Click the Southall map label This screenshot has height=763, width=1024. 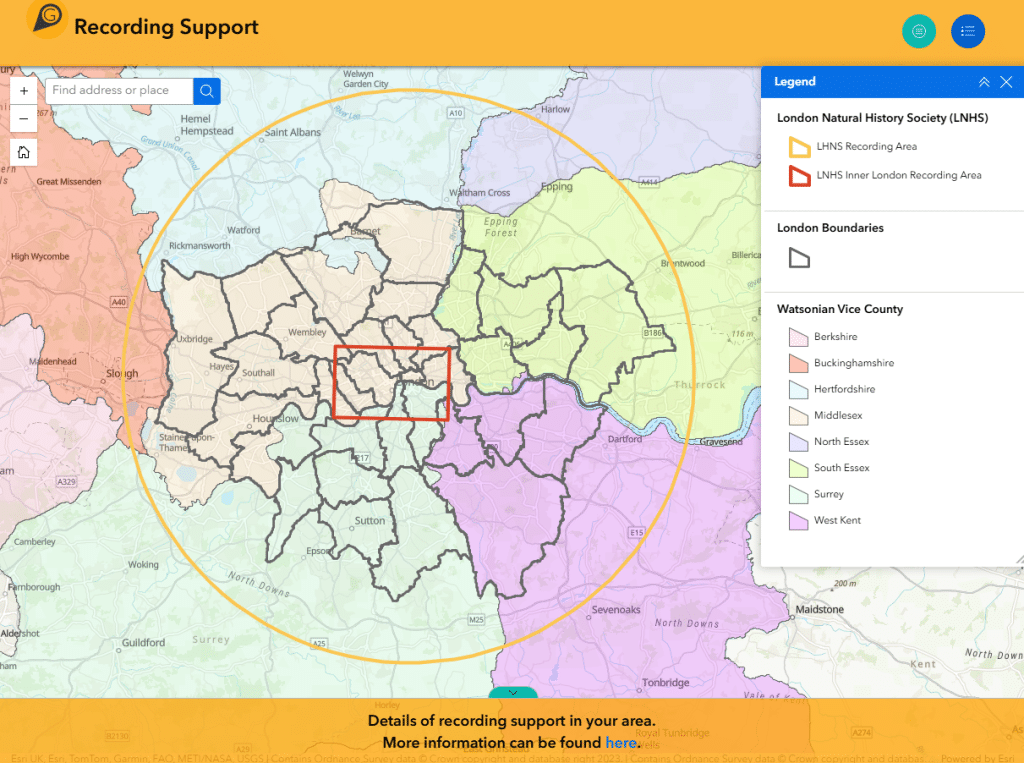pyautogui.click(x=258, y=372)
